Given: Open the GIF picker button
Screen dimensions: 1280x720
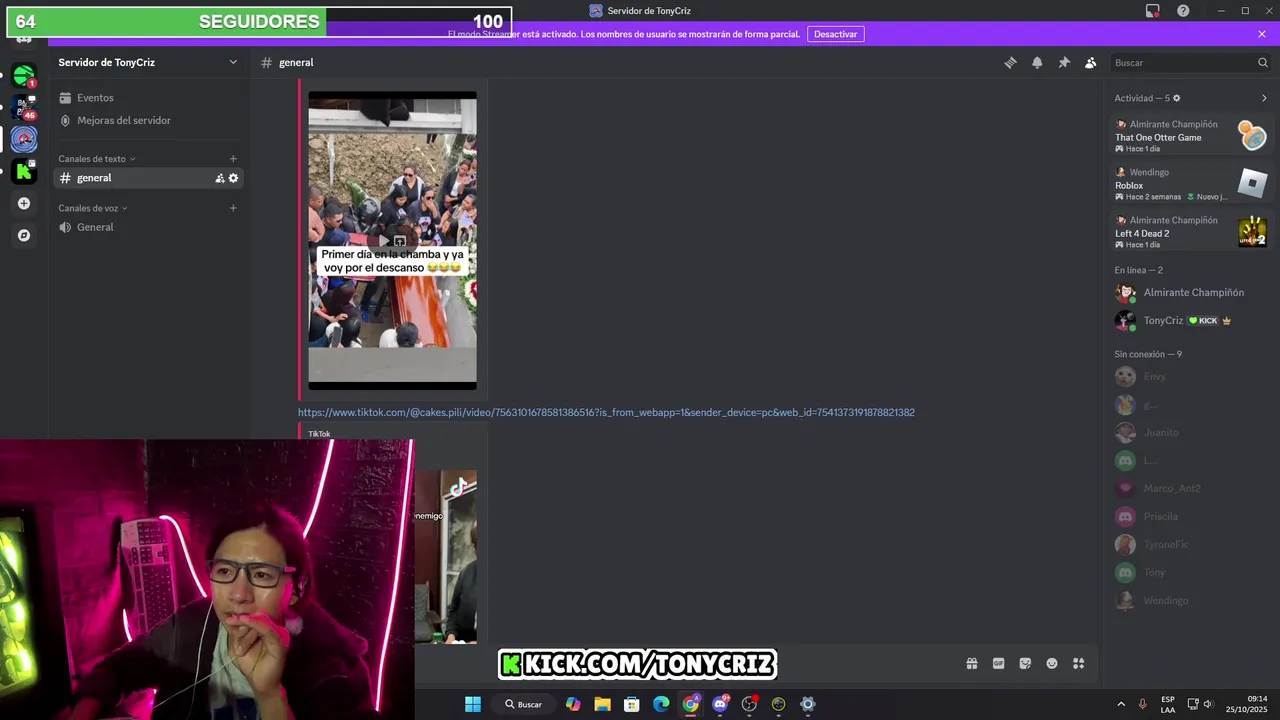Looking at the screenshot, I should 998,663.
